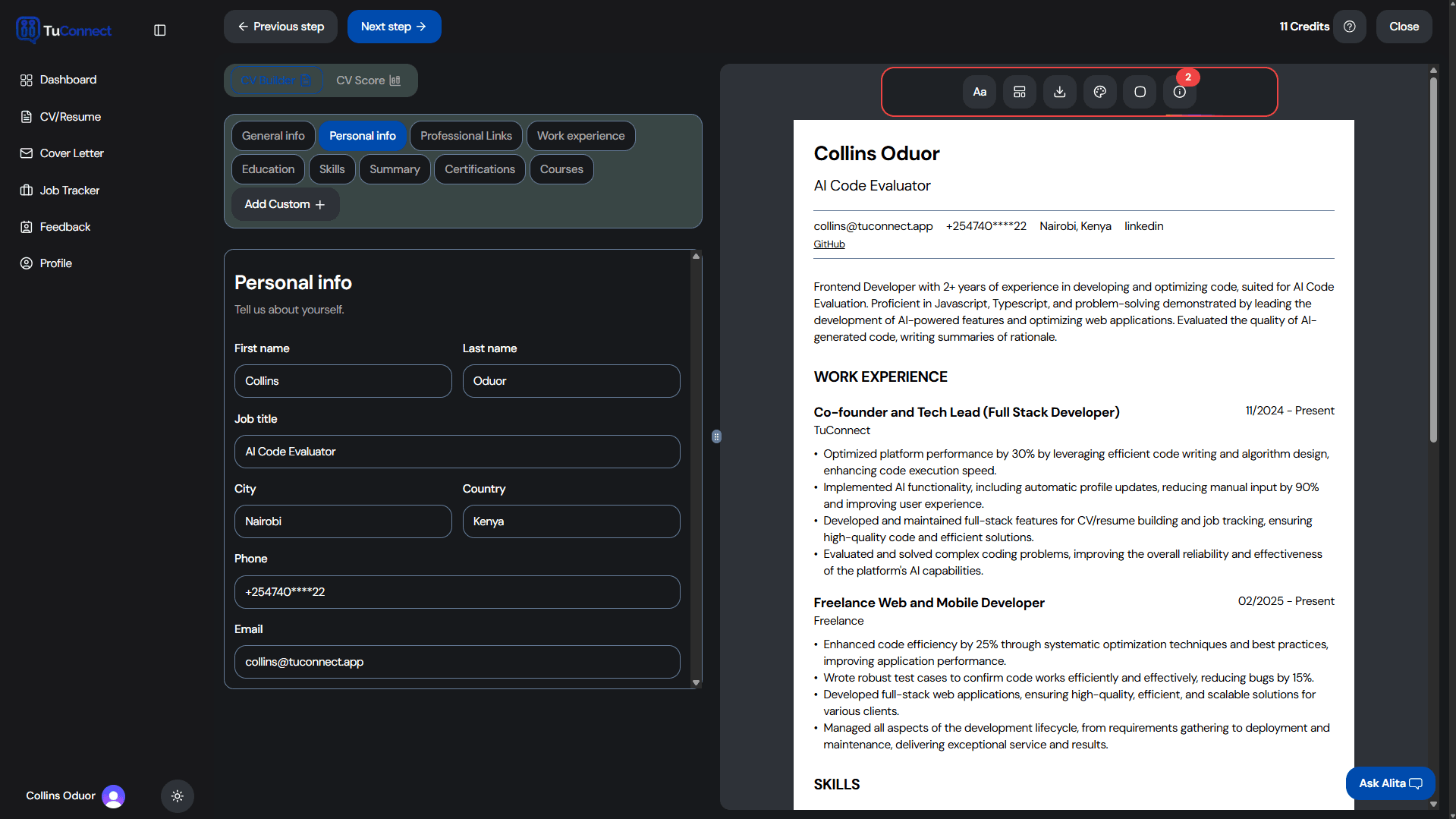Screen dimensions: 1456x819
Task: Click the TuConnect logo
Action: [x=64, y=30]
